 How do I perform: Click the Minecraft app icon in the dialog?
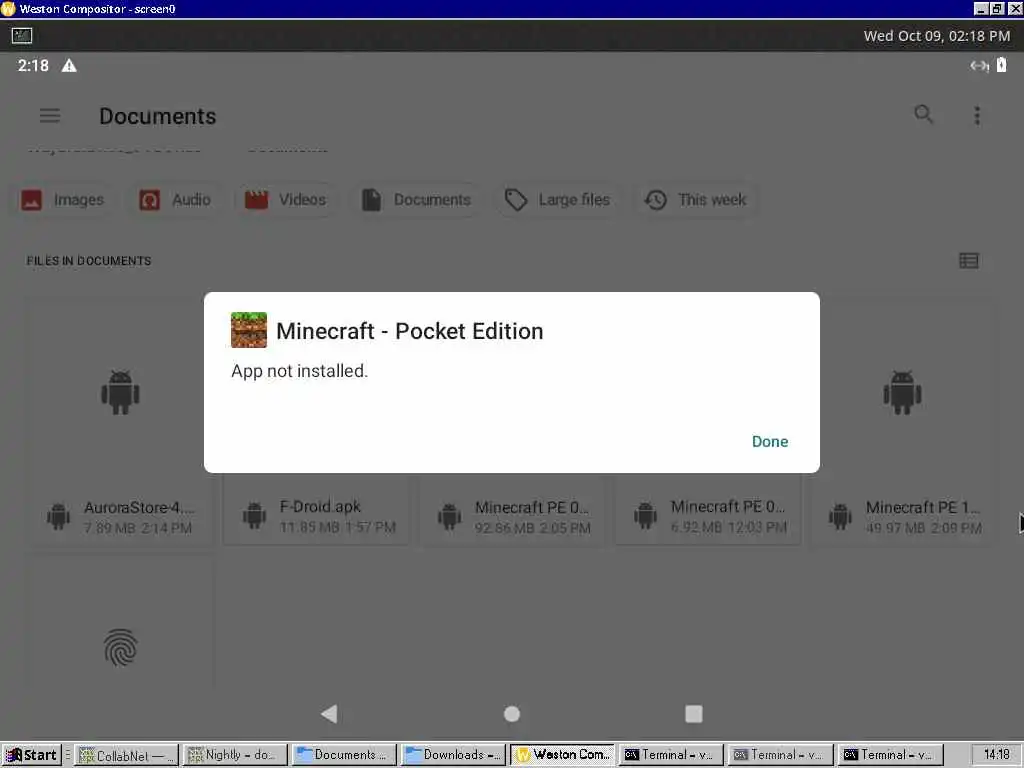pos(249,330)
